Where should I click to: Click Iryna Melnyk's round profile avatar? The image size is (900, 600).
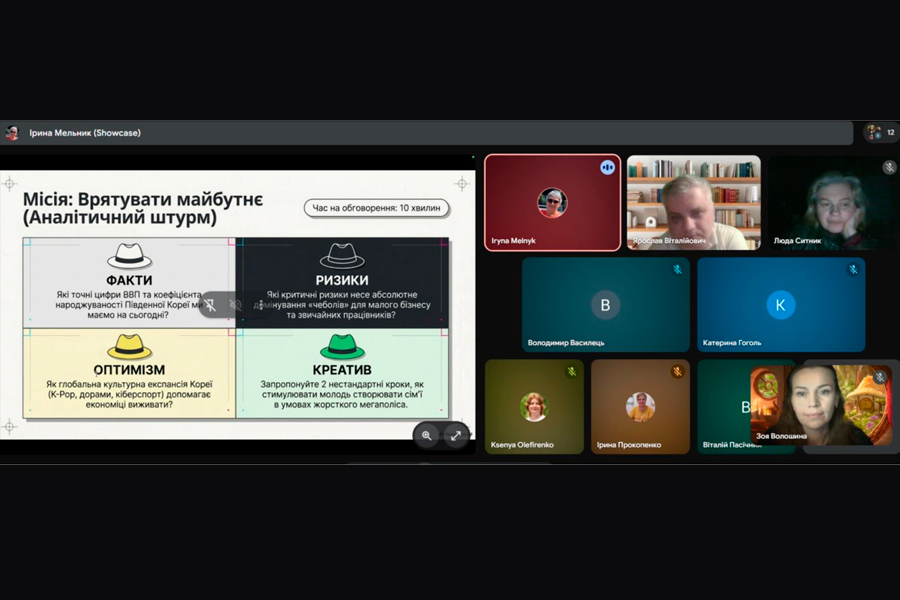click(552, 203)
